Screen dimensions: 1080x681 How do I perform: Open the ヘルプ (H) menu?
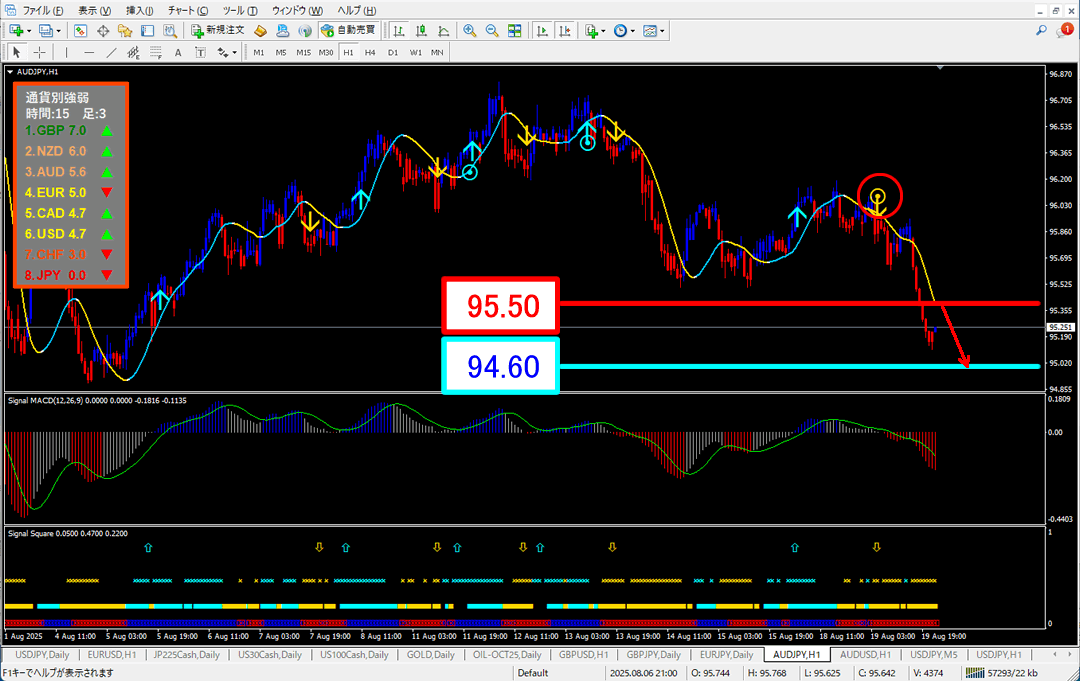(x=357, y=10)
